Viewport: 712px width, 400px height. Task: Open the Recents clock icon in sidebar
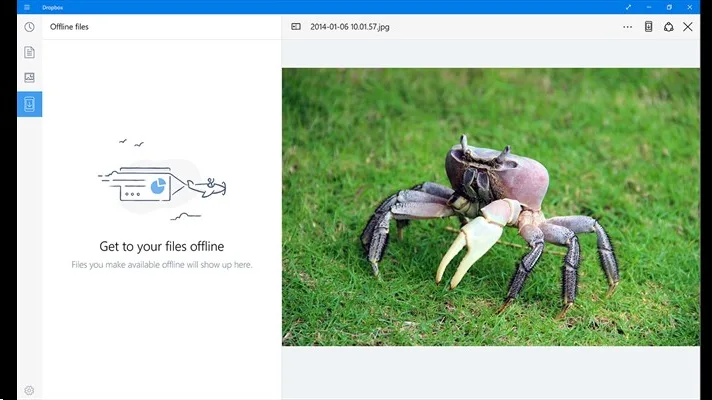tap(29, 27)
